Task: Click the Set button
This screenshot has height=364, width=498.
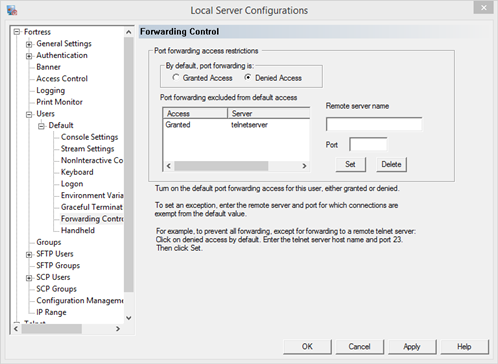Action: coord(350,164)
